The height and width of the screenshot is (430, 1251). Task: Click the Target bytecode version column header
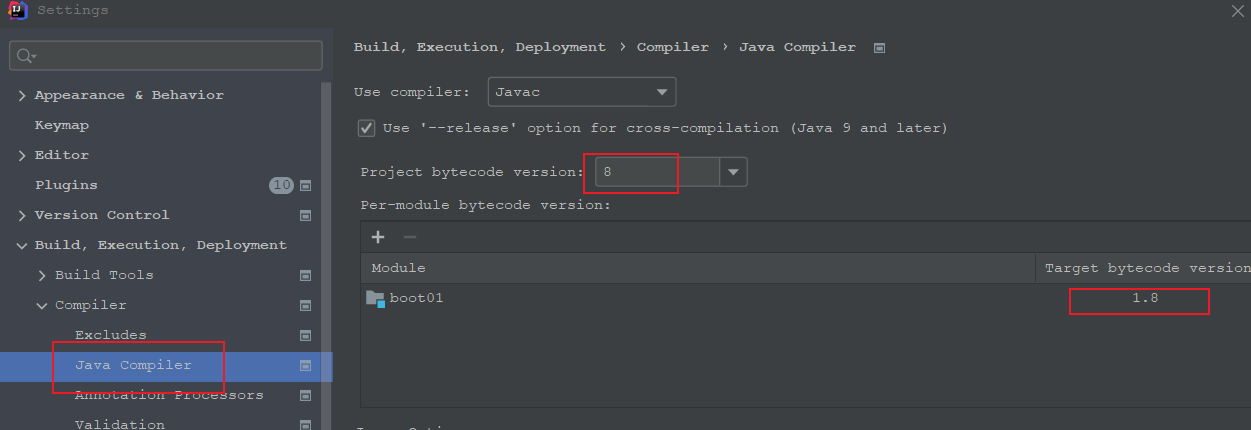(x=1143, y=268)
